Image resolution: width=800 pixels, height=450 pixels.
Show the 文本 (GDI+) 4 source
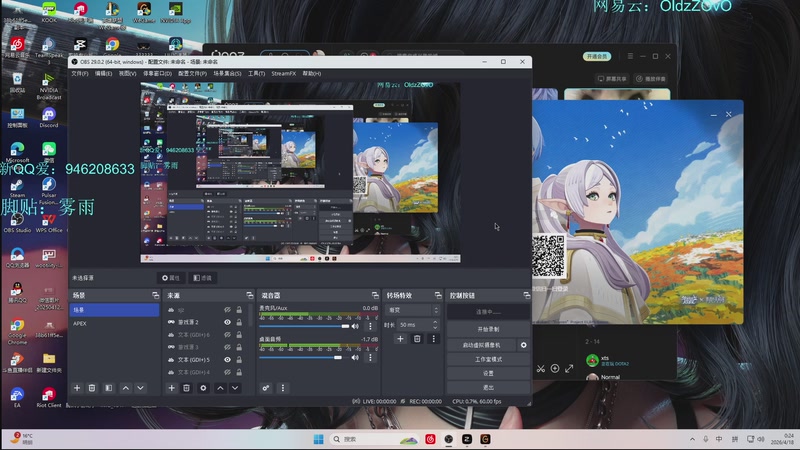[228, 372]
